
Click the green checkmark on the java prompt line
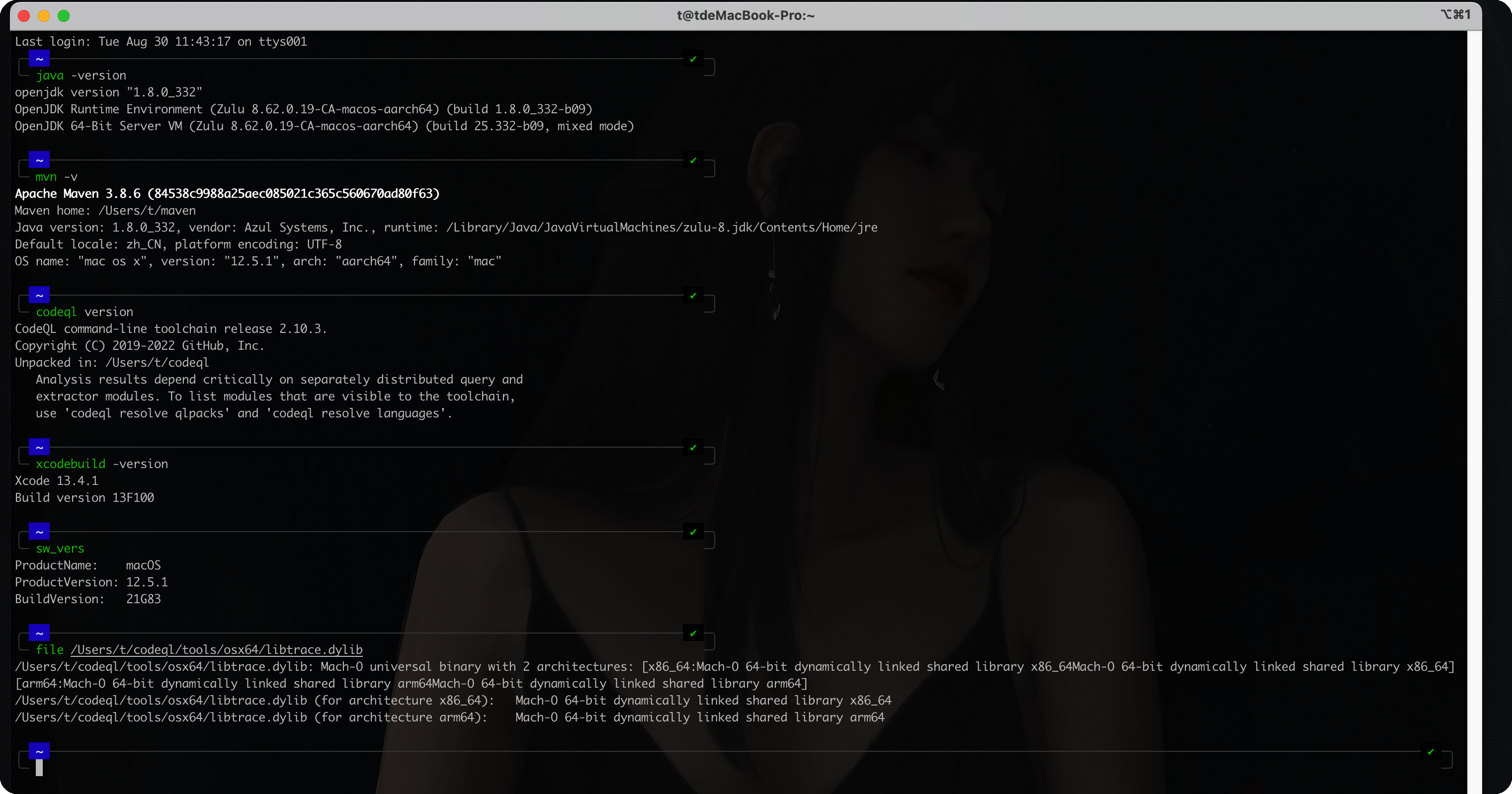(x=693, y=59)
